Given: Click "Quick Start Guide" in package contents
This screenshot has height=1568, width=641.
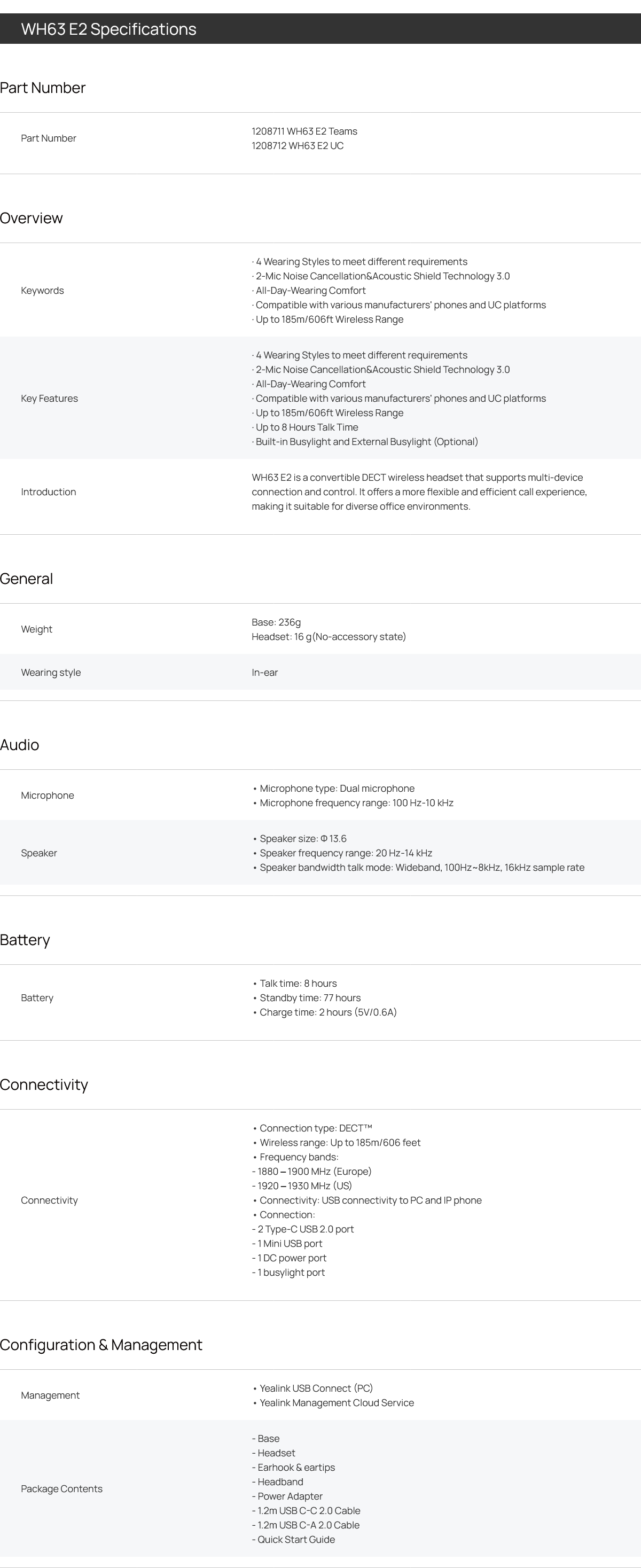Looking at the screenshot, I should tap(293, 1540).
